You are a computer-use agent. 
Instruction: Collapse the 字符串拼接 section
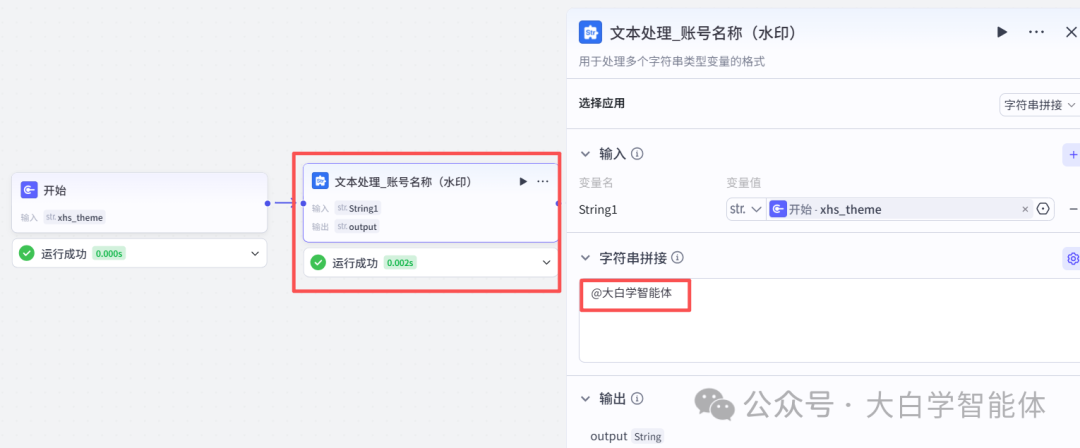pos(585,258)
